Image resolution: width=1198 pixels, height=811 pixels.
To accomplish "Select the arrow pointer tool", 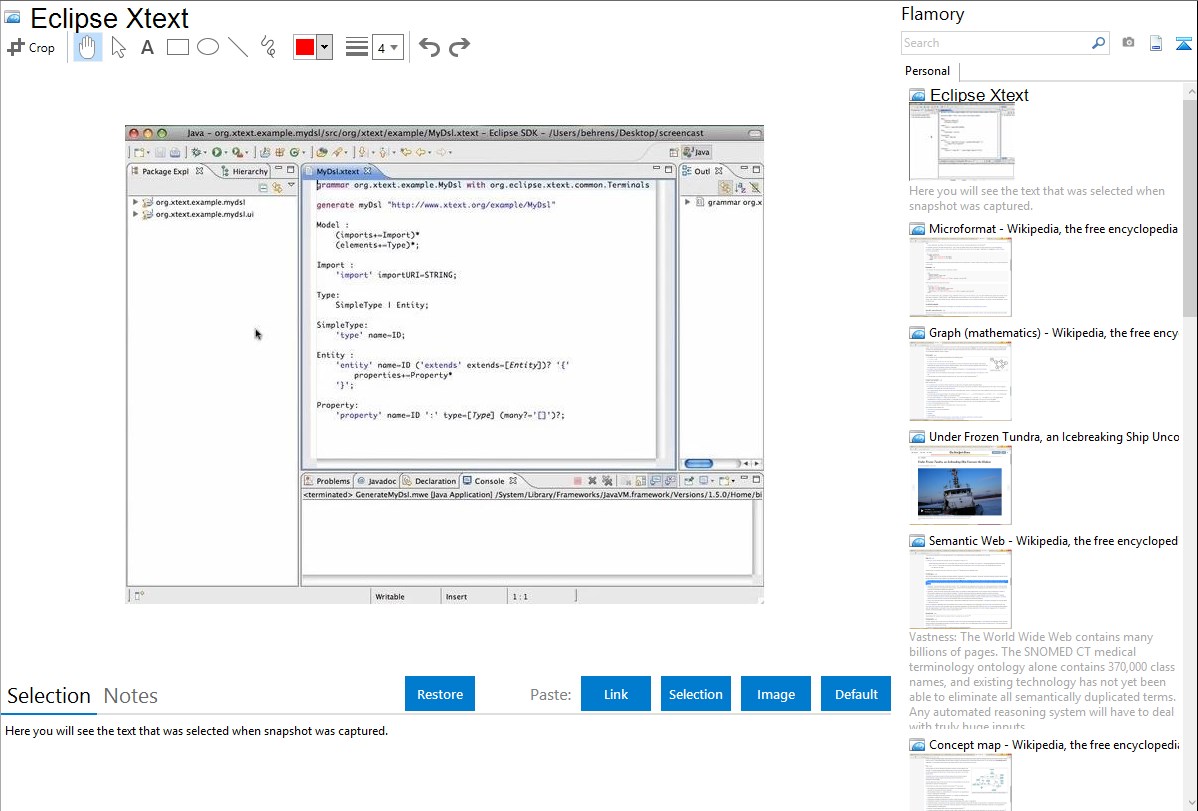I will pyautogui.click(x=118, y=47).
